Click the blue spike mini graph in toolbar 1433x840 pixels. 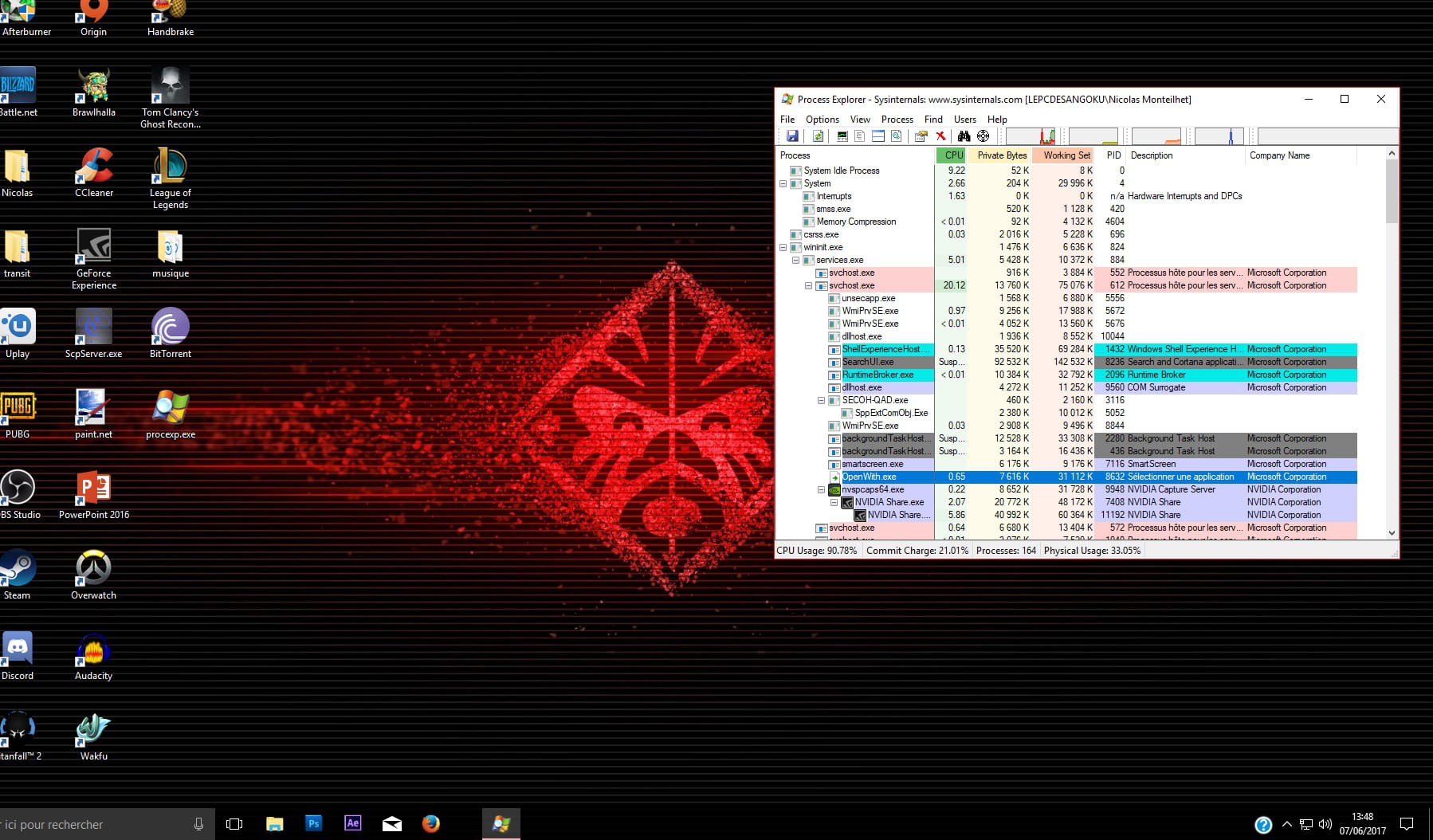1219,136
